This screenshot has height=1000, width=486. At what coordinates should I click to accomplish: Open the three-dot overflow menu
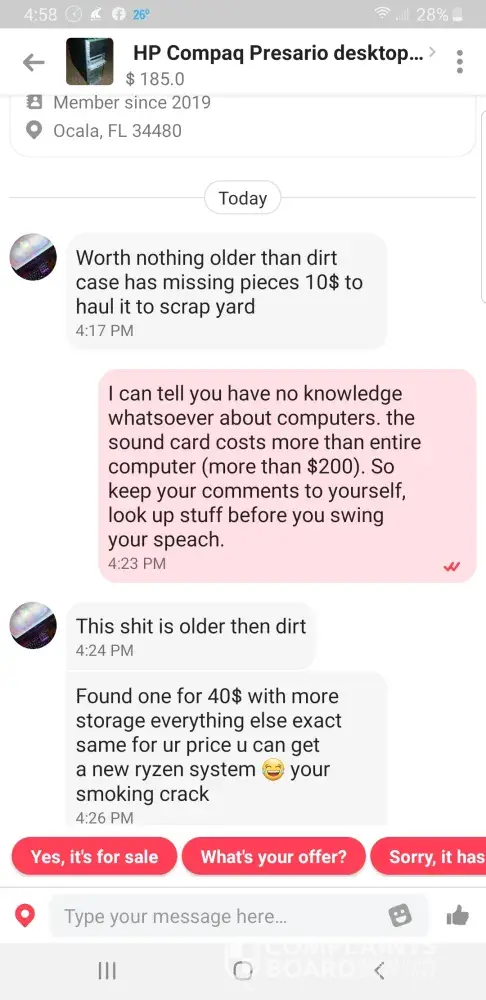coord(459,62)
